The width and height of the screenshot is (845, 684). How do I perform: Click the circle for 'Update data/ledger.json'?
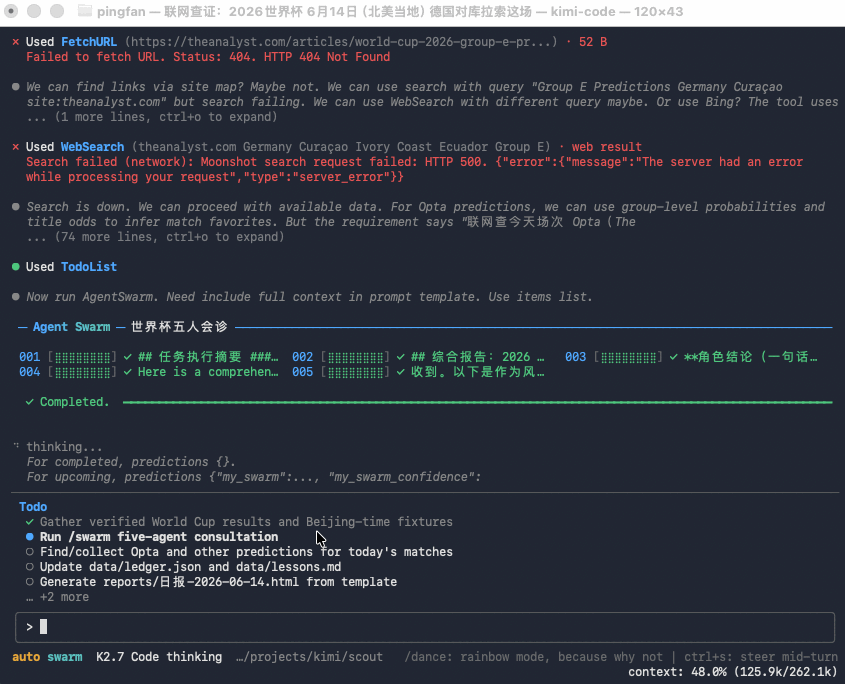(x=30, y=567)
